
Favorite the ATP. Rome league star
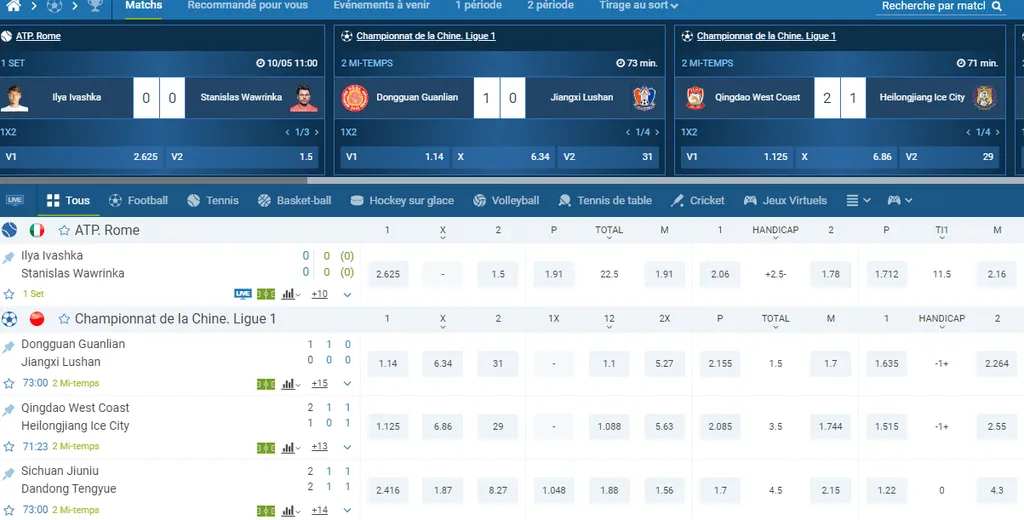[x=64, y=231]
